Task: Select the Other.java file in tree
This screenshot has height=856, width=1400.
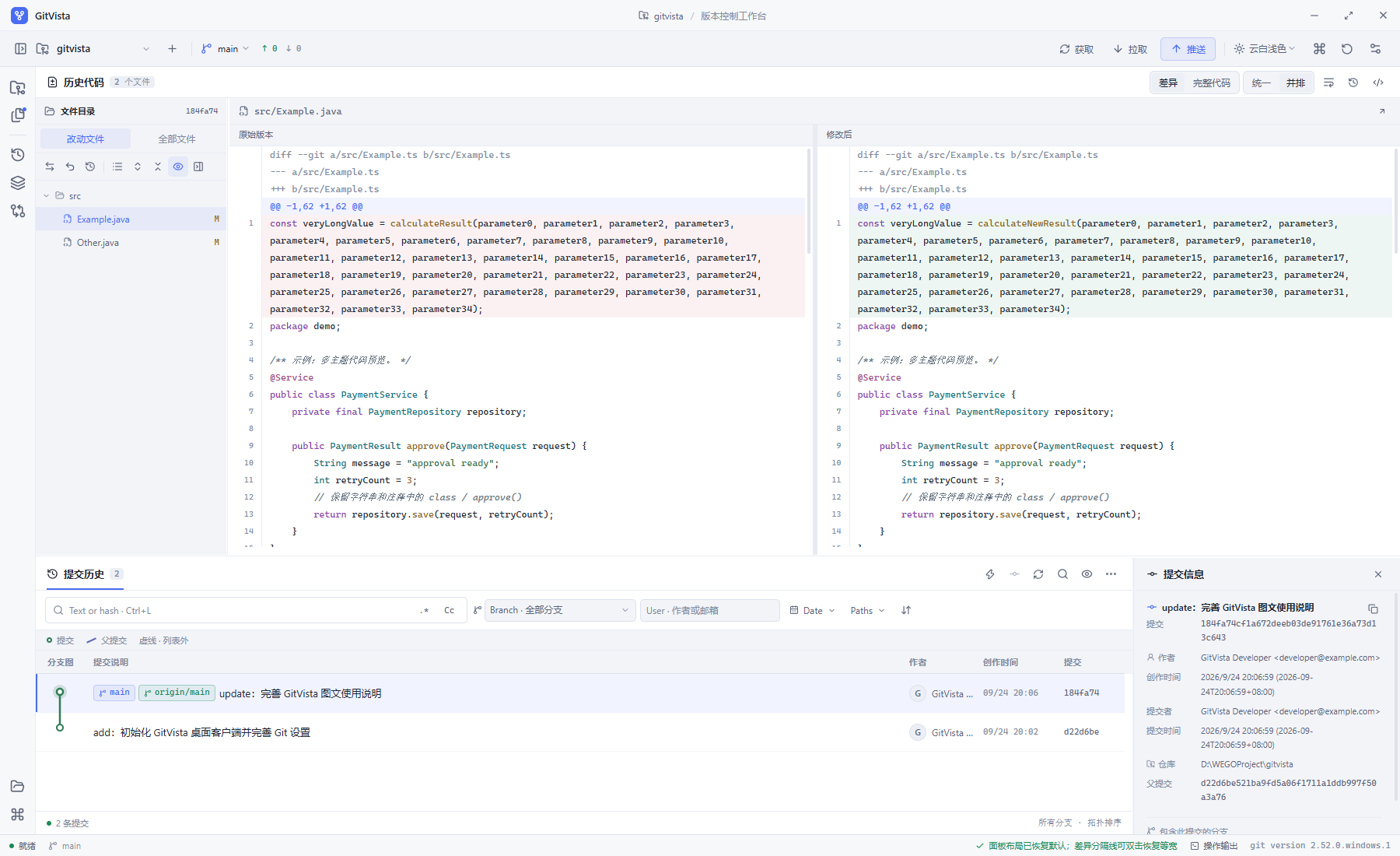Action: click(x=131, y=243)
